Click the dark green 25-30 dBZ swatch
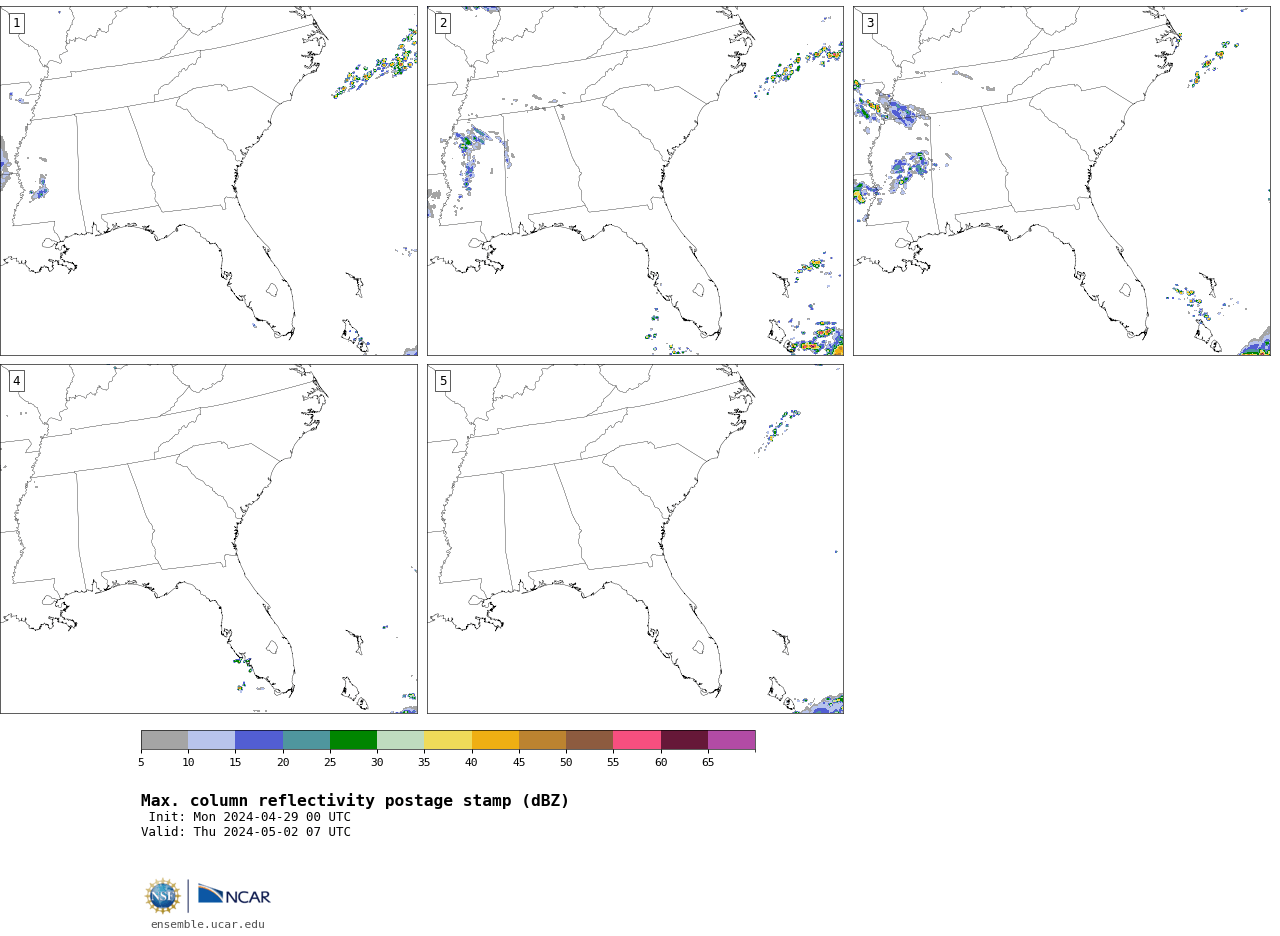The image size is (1280, 936). pos(353,740)
